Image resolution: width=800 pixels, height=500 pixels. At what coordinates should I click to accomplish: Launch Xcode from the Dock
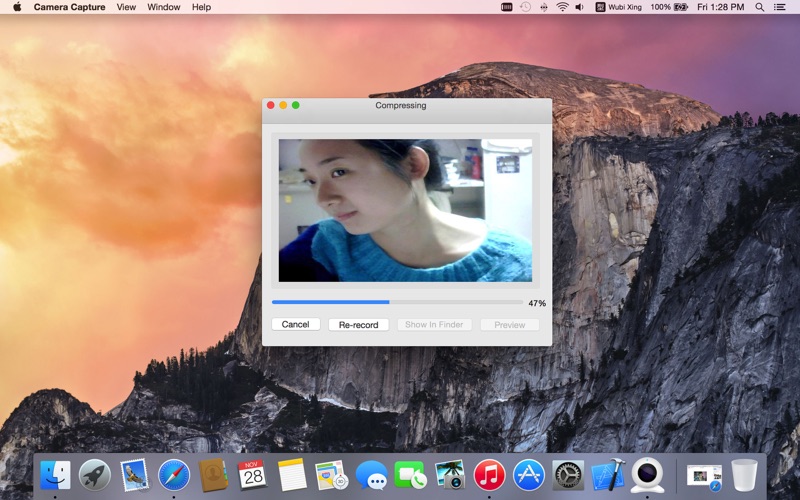point(608,474)
